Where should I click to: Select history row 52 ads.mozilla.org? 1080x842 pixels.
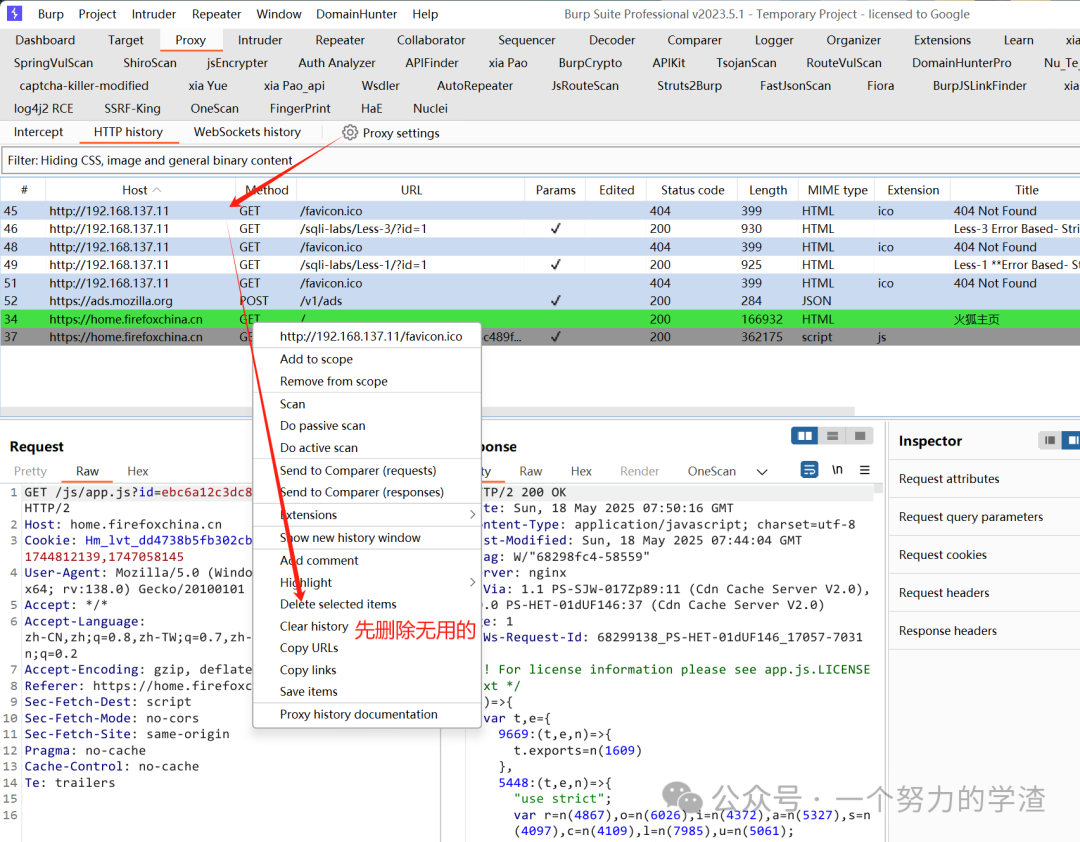540,301
